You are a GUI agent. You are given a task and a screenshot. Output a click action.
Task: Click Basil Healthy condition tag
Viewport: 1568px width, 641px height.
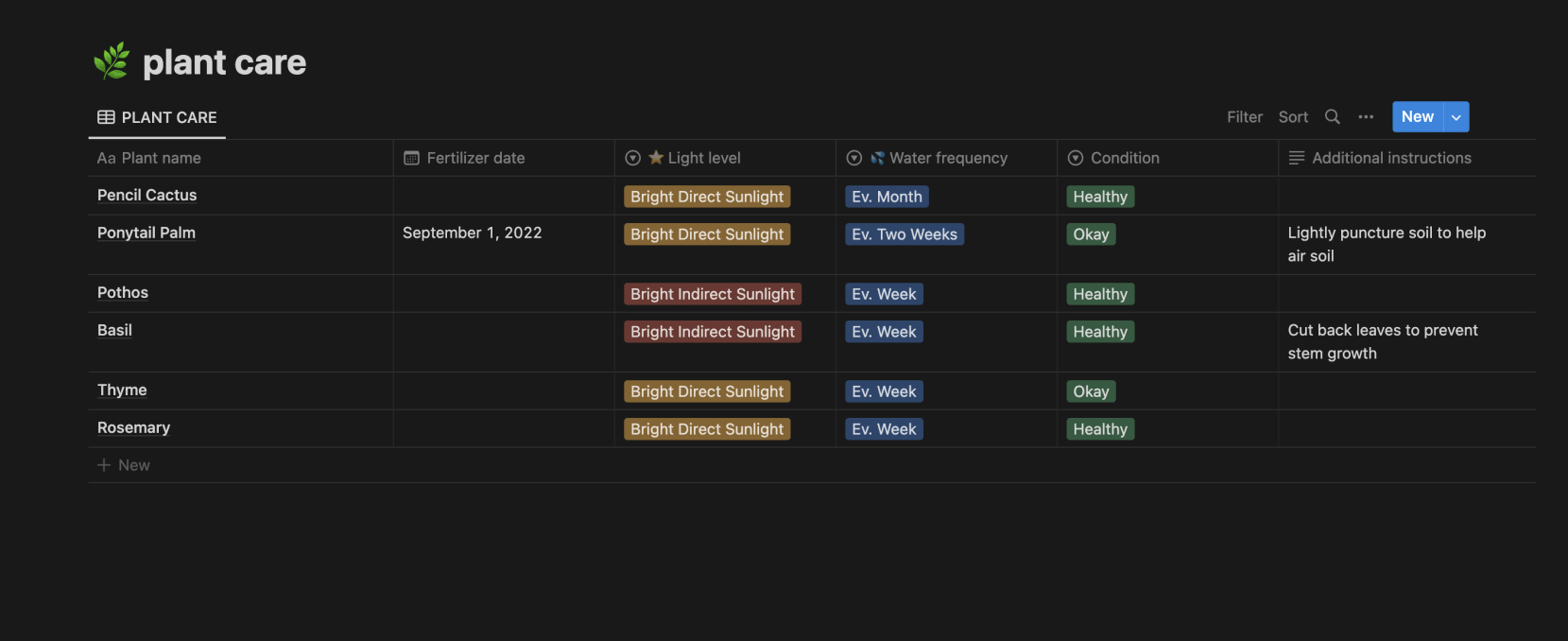(1100, 332)
